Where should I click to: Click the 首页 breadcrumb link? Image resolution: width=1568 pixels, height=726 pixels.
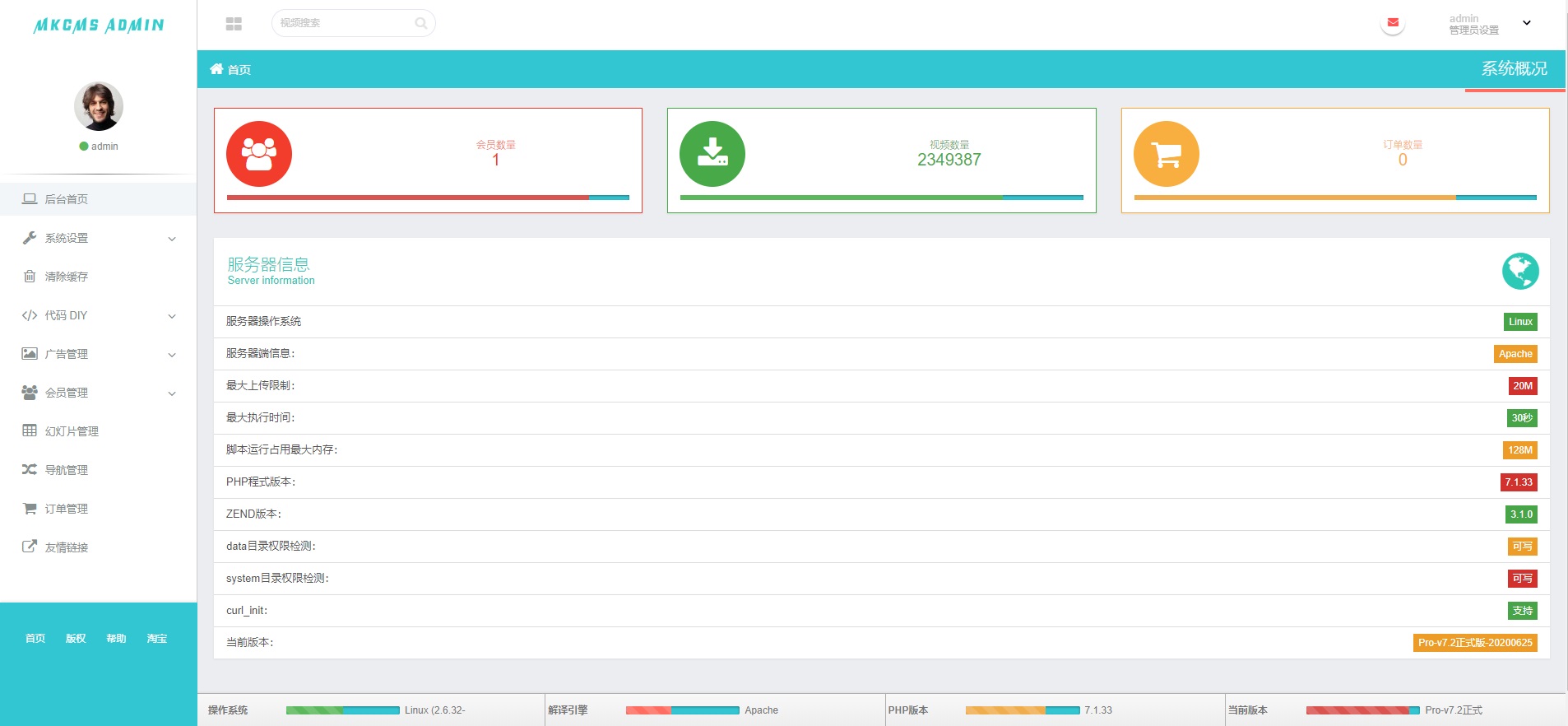pyautogui.click(x=239, y=70)
